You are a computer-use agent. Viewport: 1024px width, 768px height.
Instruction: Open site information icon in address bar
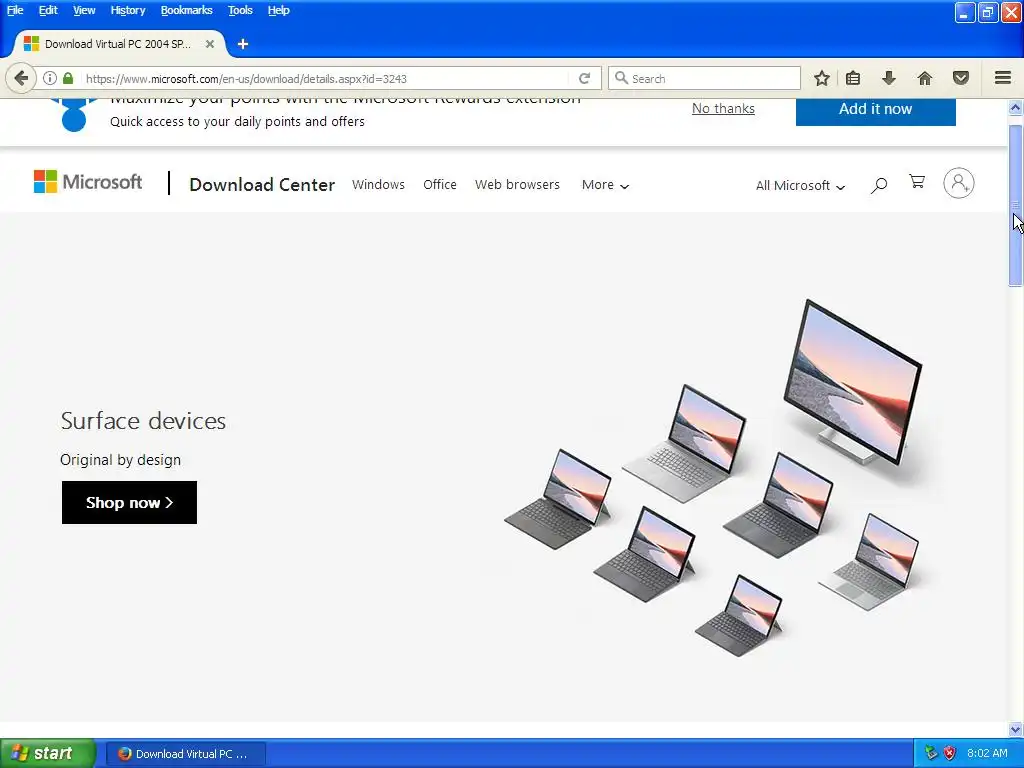(50, 78)
